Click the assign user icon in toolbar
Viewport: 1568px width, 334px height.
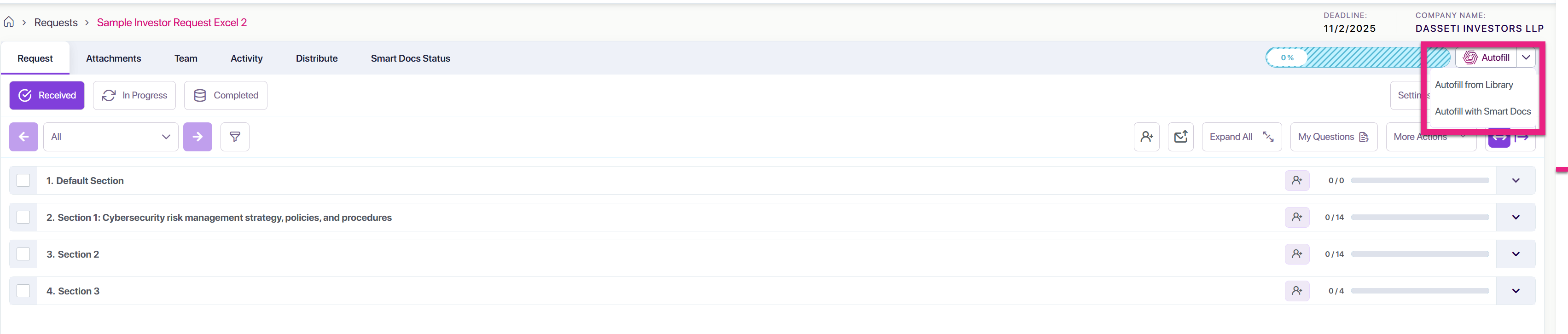click(x=1147, y=136)
